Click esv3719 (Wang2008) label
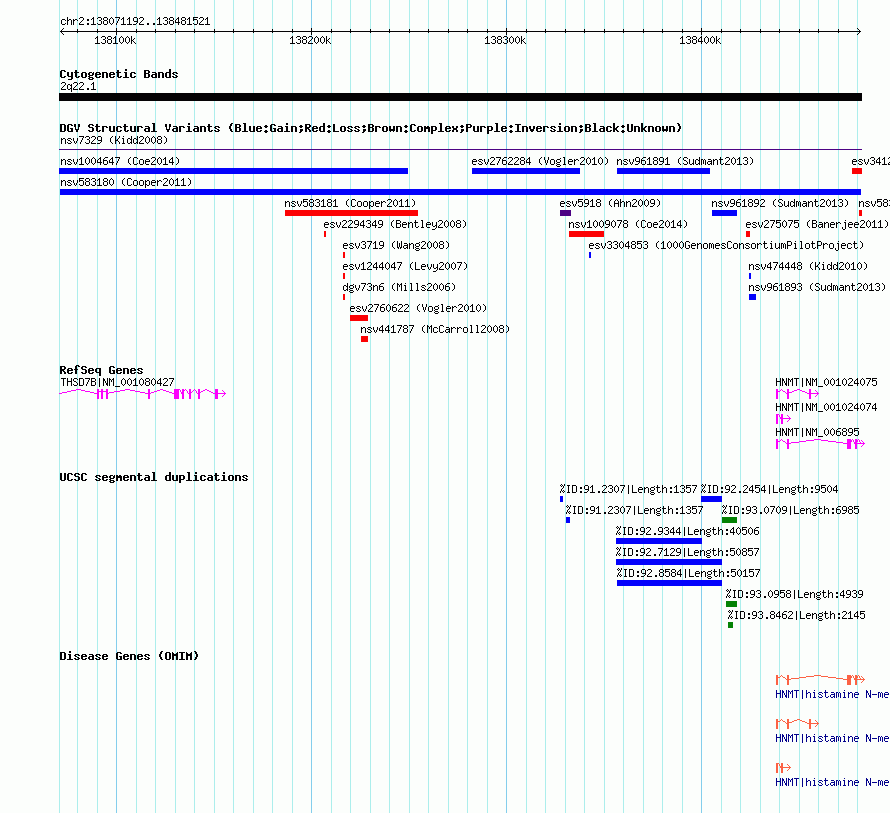Viewport: 890px width, 813px height. pos(396,245)
